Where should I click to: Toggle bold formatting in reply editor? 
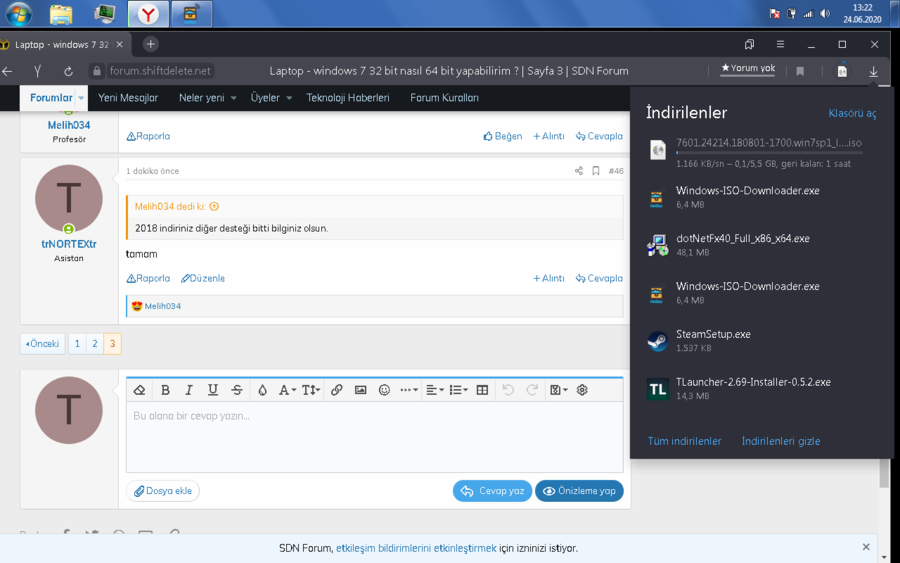click(165, 390)
